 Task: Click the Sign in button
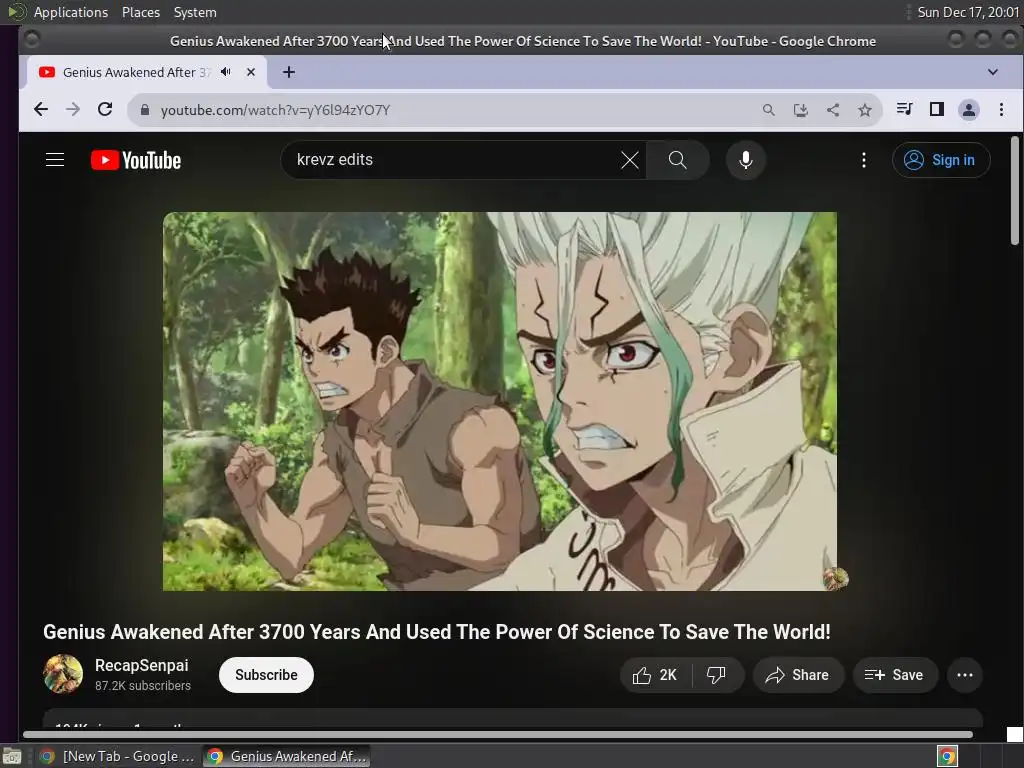tap(941, 160)
